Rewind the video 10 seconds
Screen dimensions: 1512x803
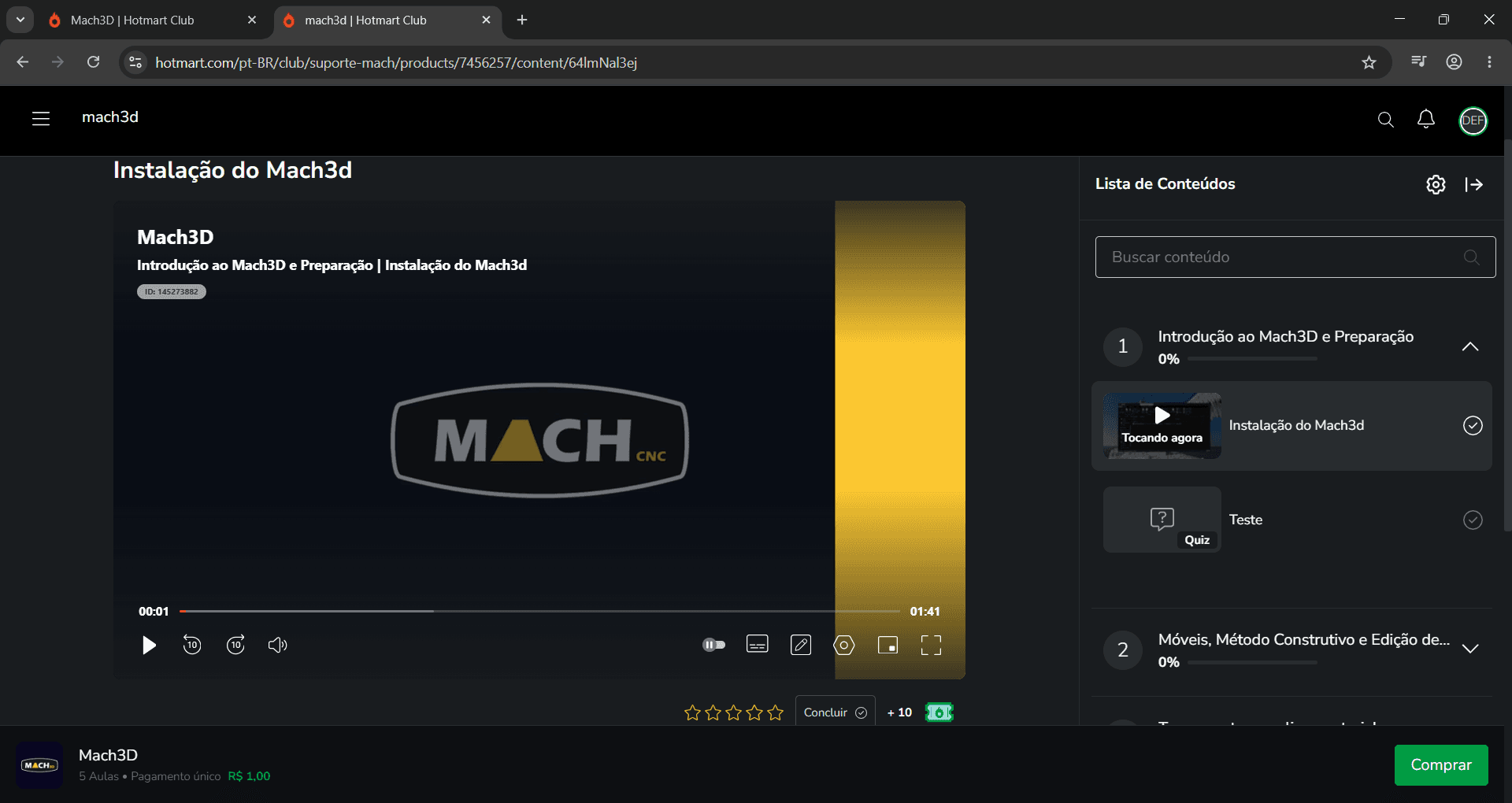click(192, 645)
